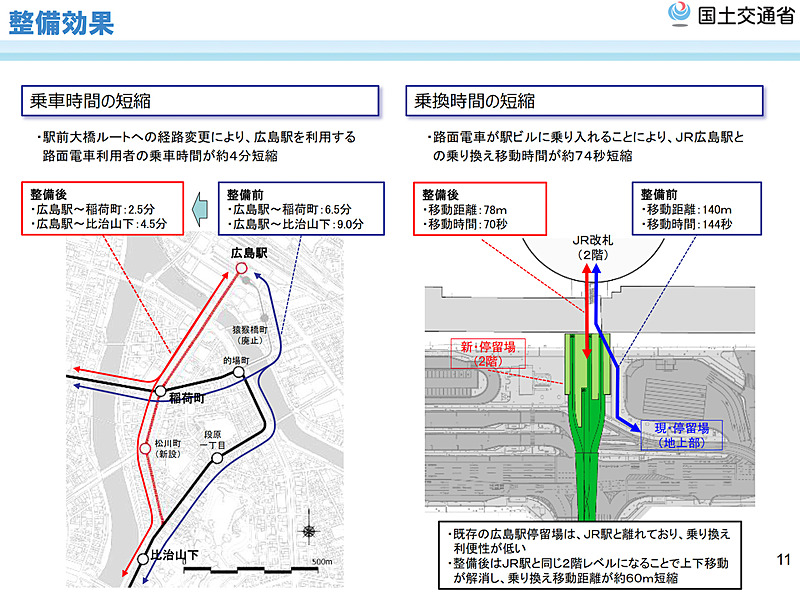Click the left-pointing arrow between 整備後 and 整備前
Image resolution: width=800 pixels, height=600 pixels.
click(201, 209)
